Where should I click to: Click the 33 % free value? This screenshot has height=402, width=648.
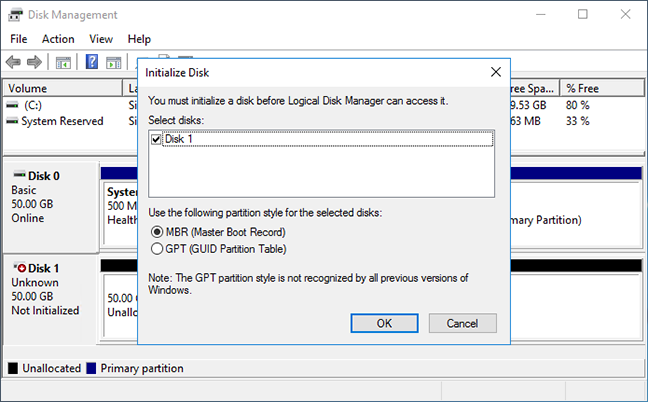point(577,121)
